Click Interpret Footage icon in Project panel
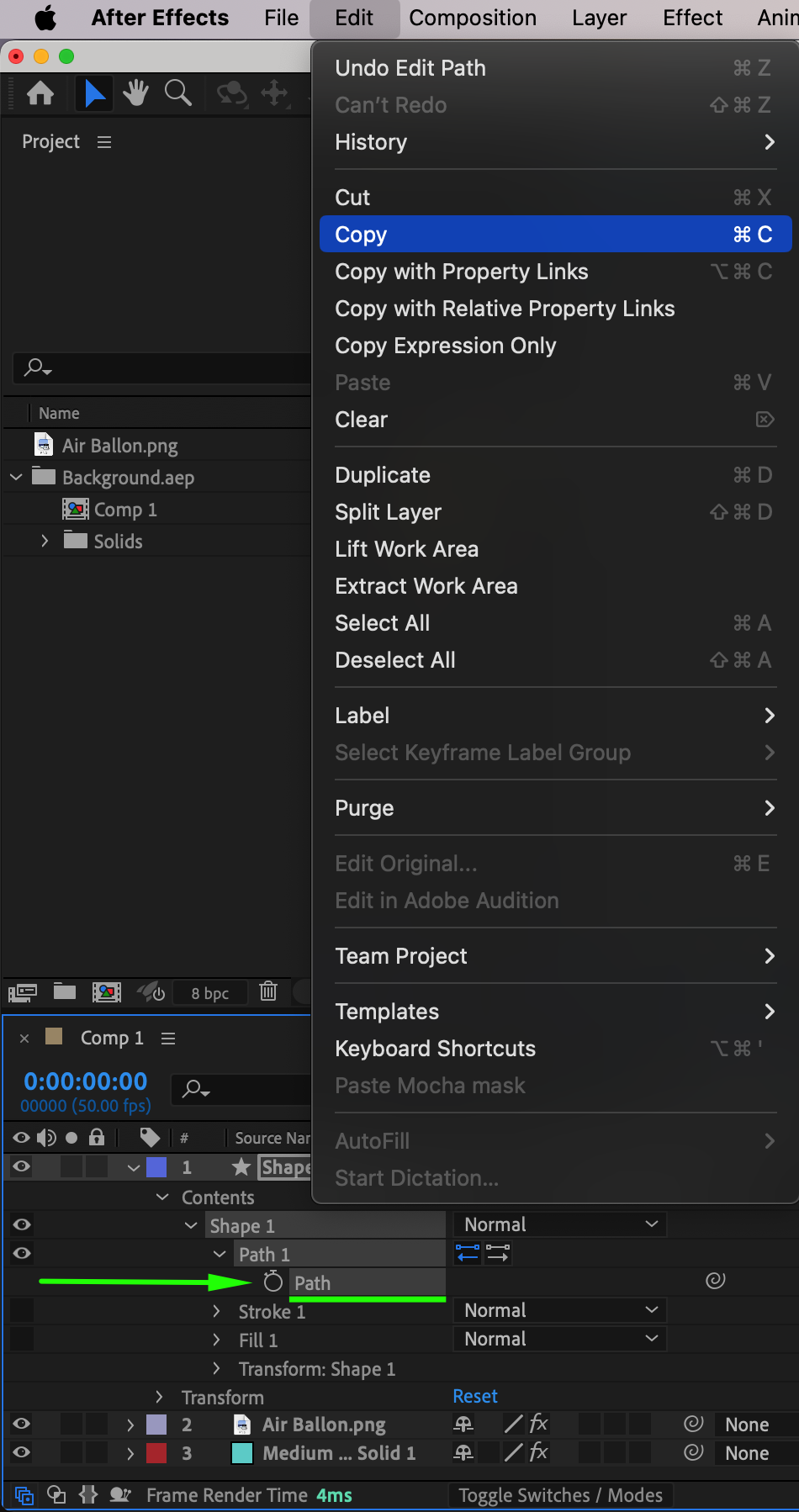The width and height of the screenshot is (799, 1512). [23, 992]
